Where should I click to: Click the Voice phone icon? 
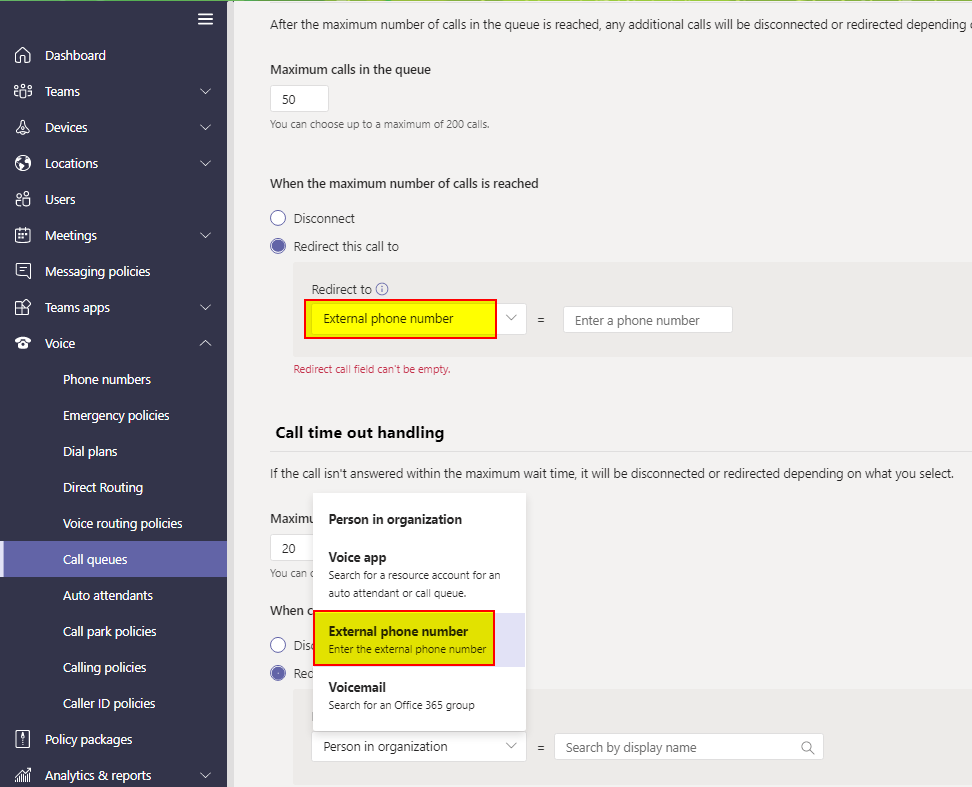(23, 343)
